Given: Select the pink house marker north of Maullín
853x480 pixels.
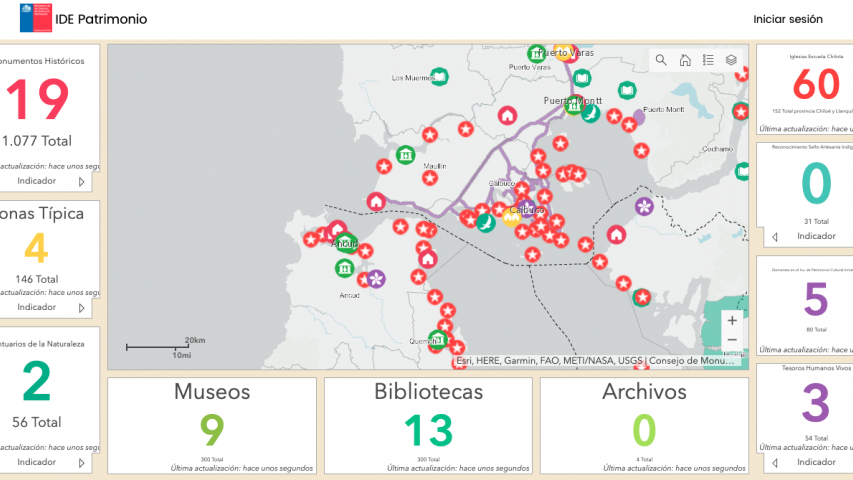Looking at the screenshot, I should coord(508,115).
